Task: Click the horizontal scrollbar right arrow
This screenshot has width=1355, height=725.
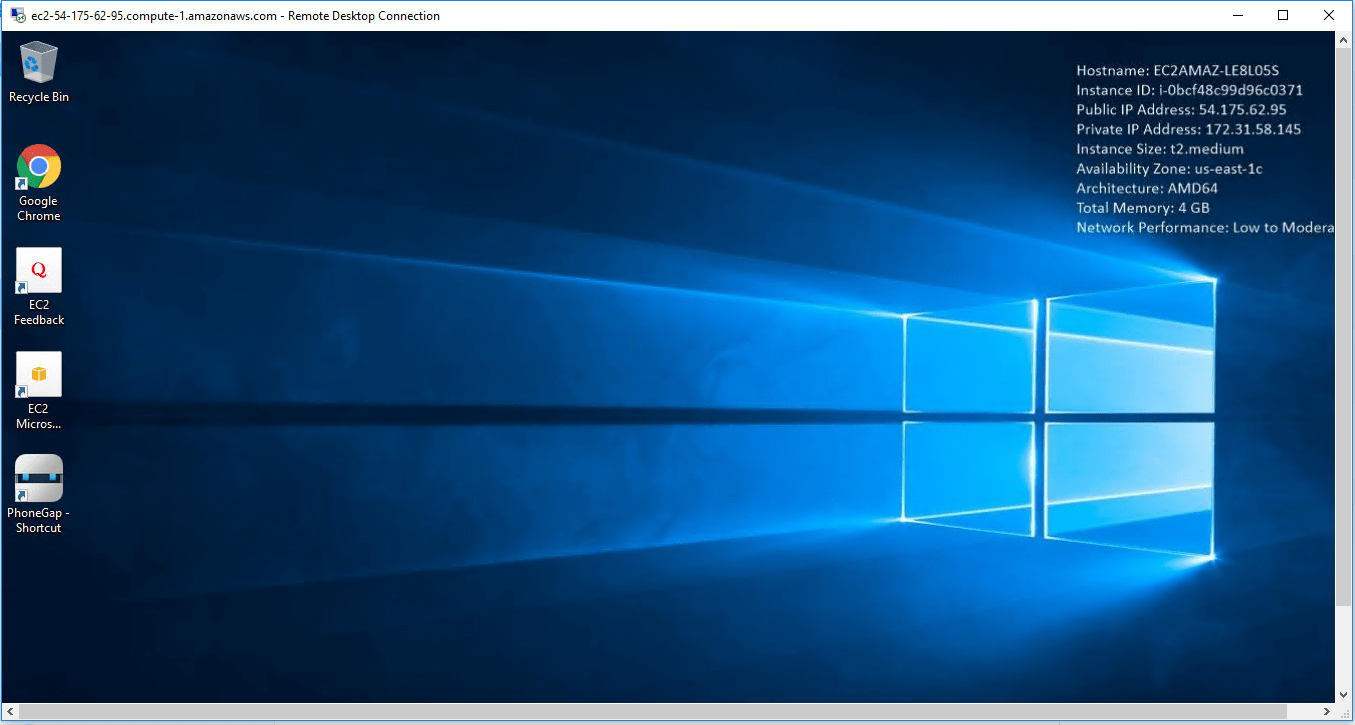Action: click(x=1326, y=712)
